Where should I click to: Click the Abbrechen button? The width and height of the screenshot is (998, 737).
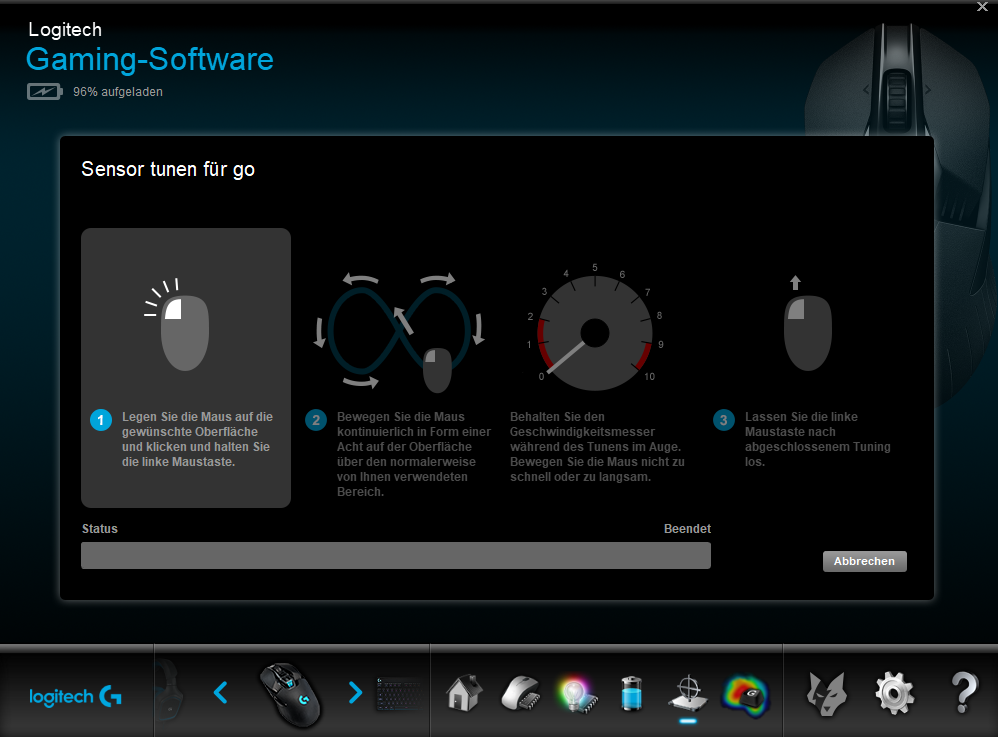click(864, 561)
